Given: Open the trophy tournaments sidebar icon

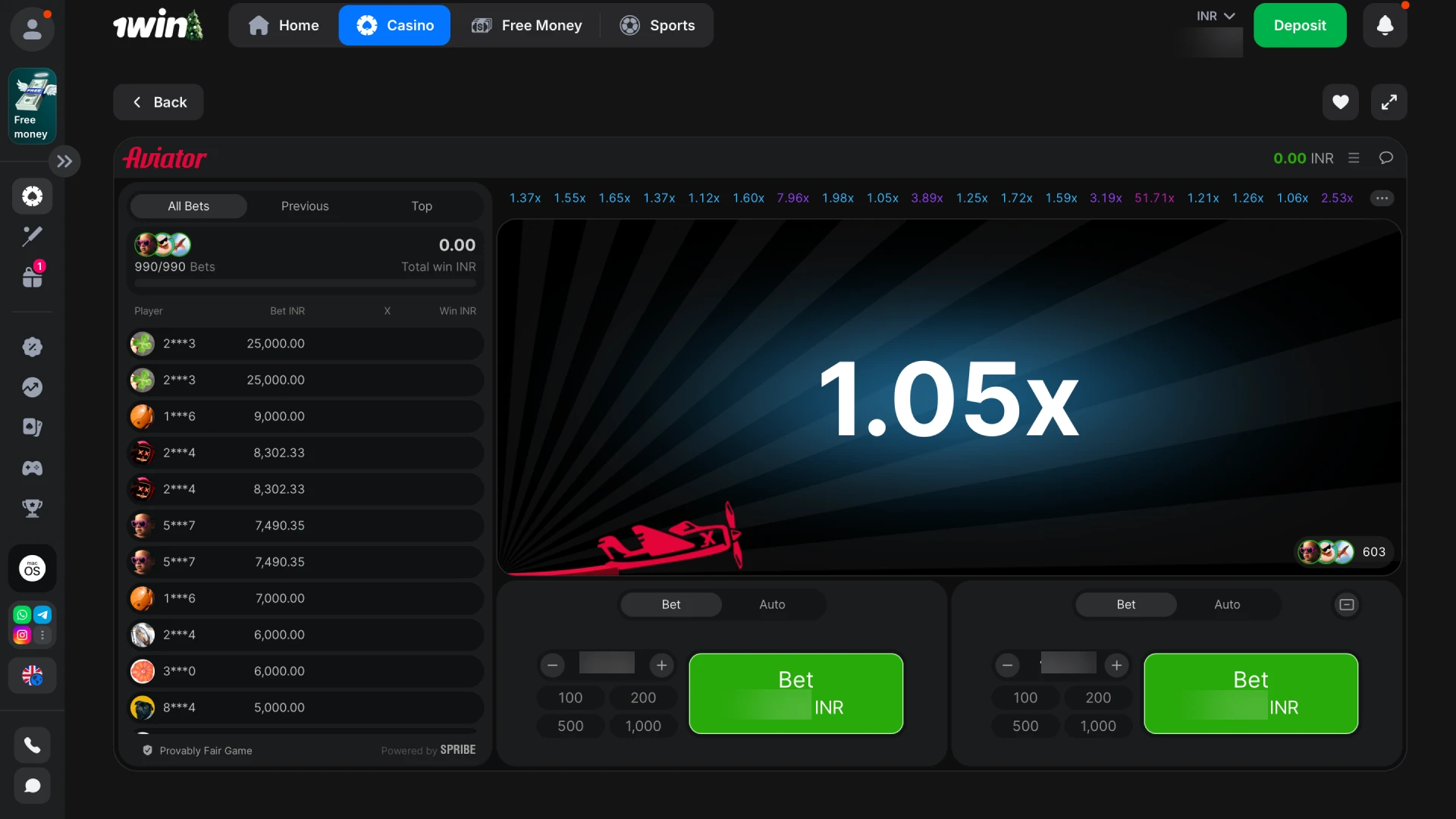Looking at the screenshot, I should 32,508.
